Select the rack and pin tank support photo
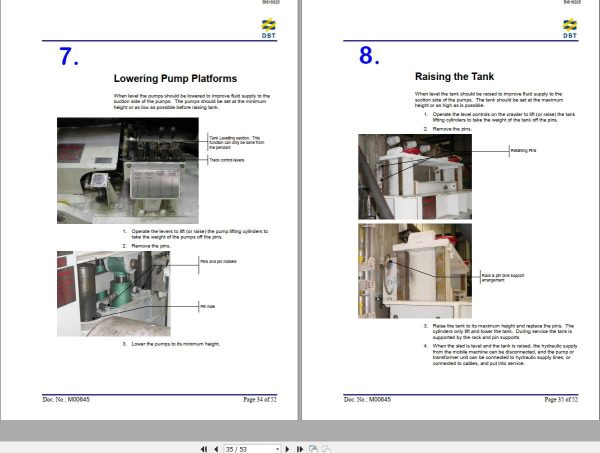Viewport: 600px width, 453px height. (415, 271)
